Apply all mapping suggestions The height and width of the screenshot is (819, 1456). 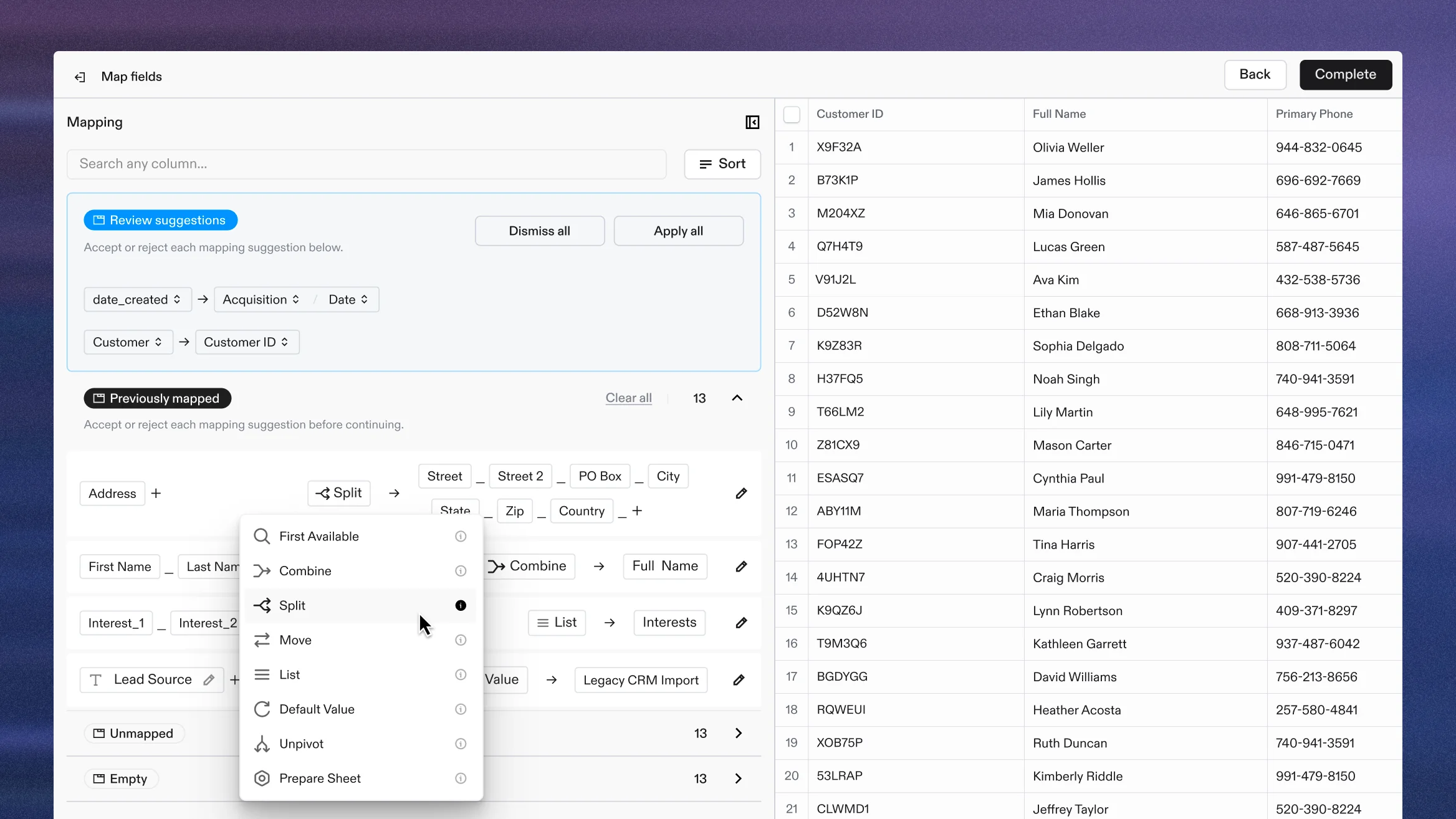(678, 231)
